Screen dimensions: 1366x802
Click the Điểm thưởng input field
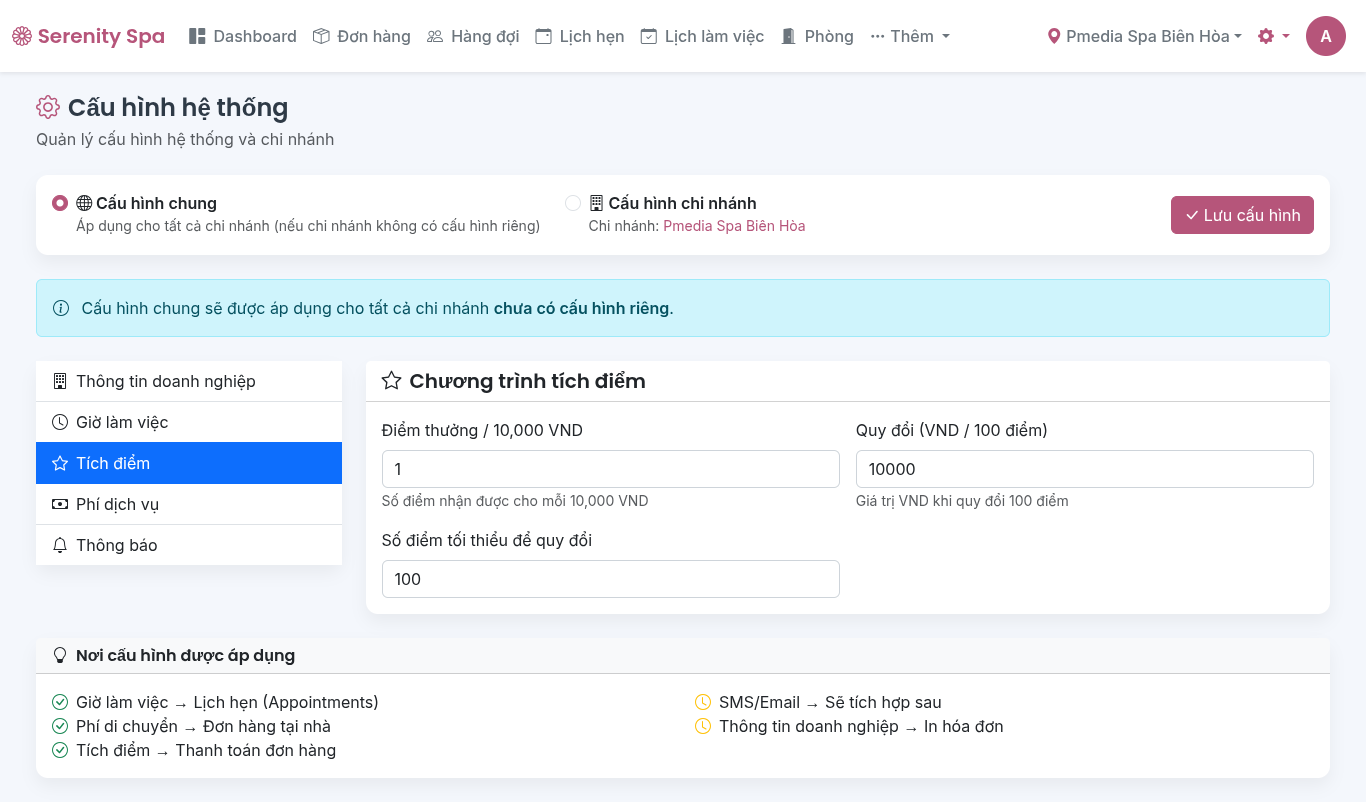pos(610,469)
